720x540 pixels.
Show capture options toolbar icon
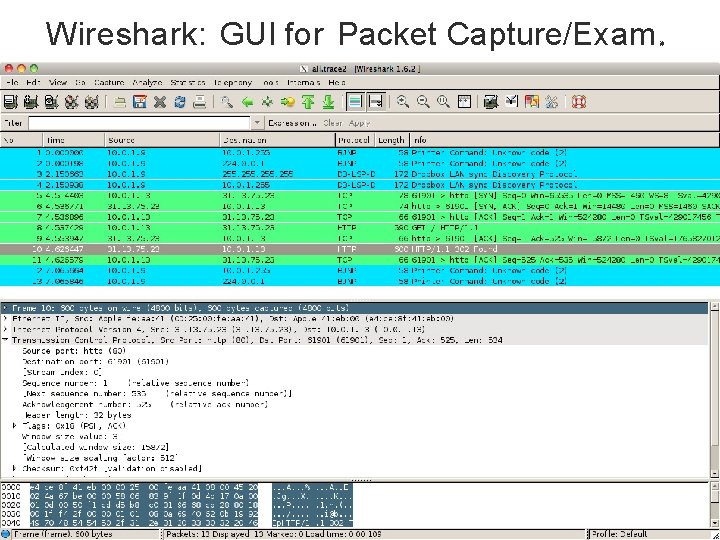[31, 101]
